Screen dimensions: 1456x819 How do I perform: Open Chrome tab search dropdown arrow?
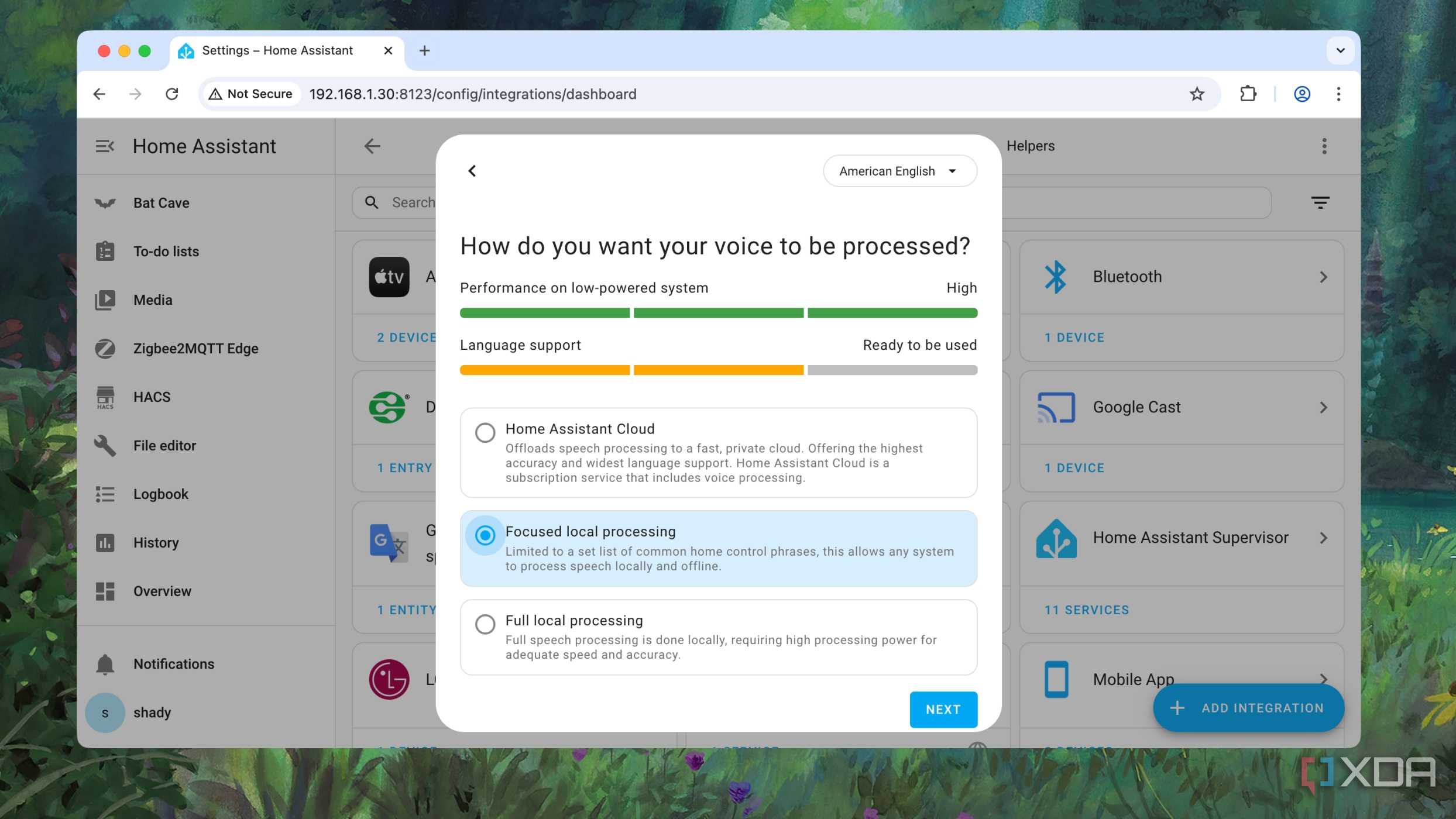(1340, 51)
